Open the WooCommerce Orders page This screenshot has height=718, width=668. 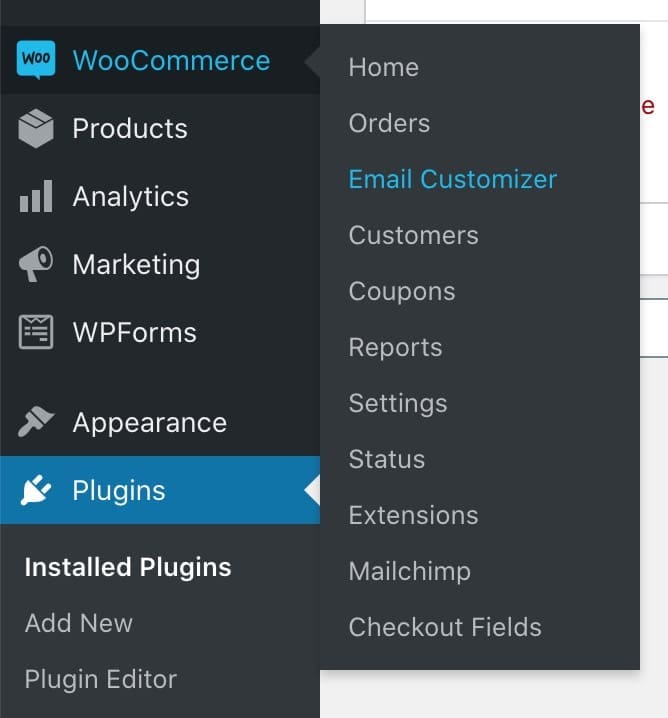(x=389, y=123)
